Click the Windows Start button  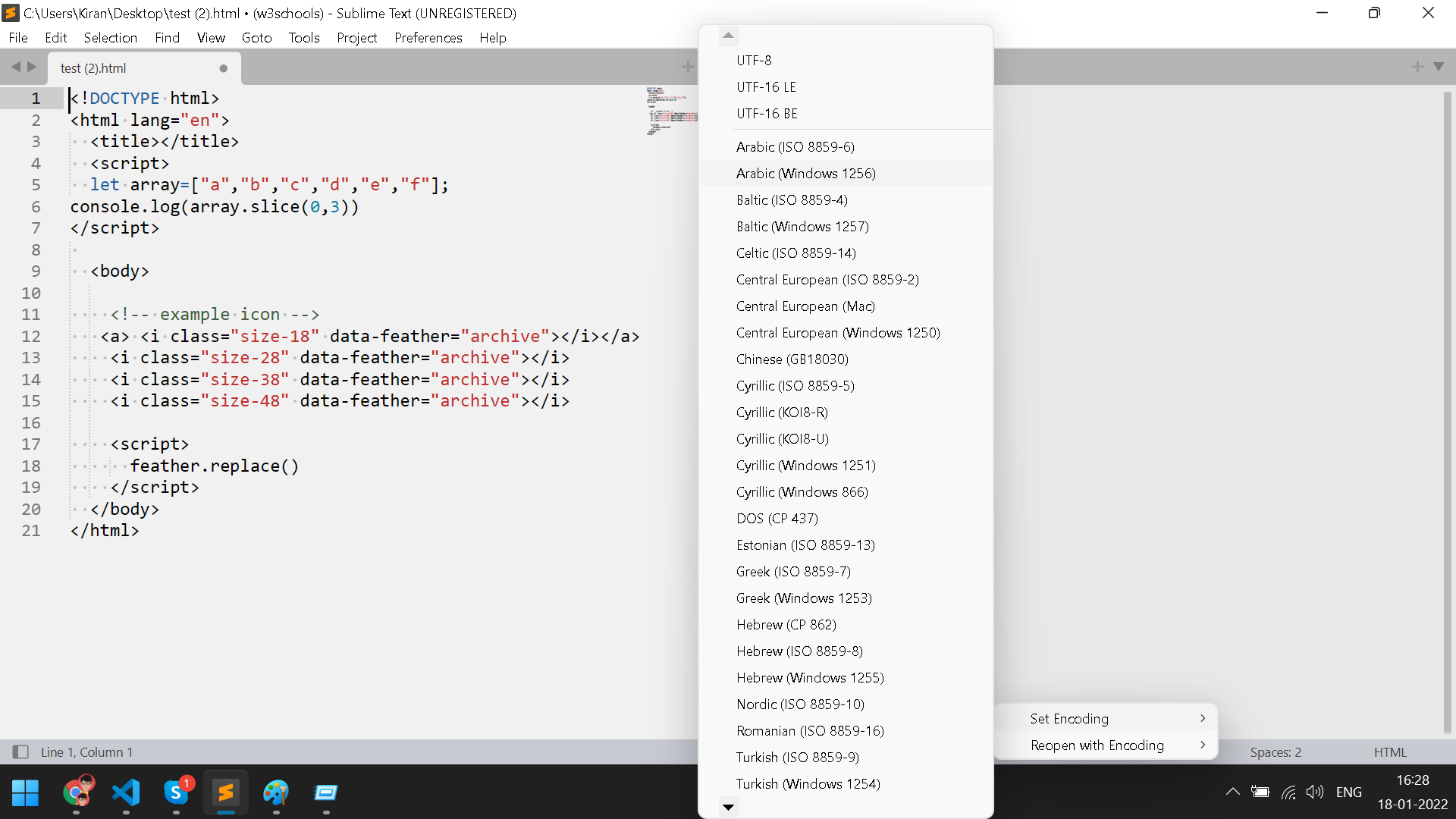pos(26,792)
